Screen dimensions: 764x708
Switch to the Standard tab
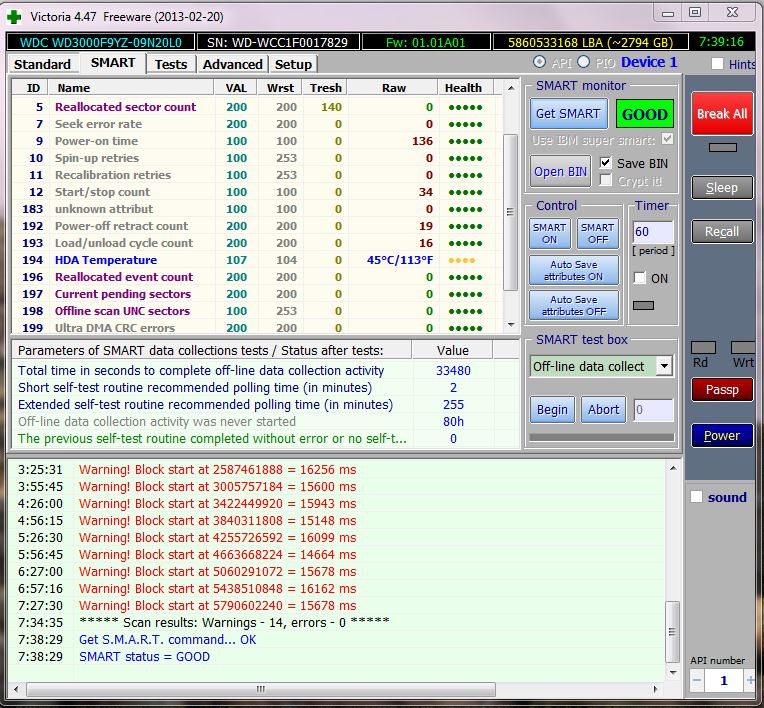tap(42, 64)
